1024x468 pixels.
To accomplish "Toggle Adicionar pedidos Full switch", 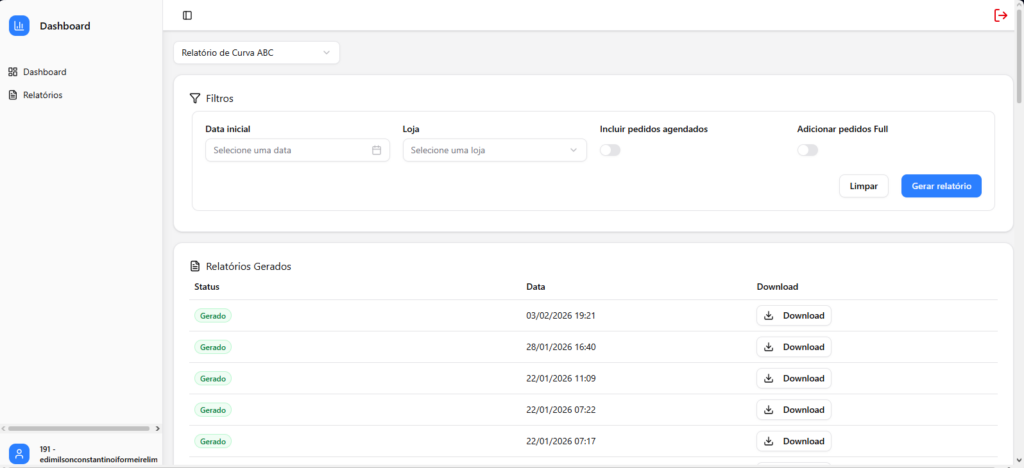I will coord(807,150).
